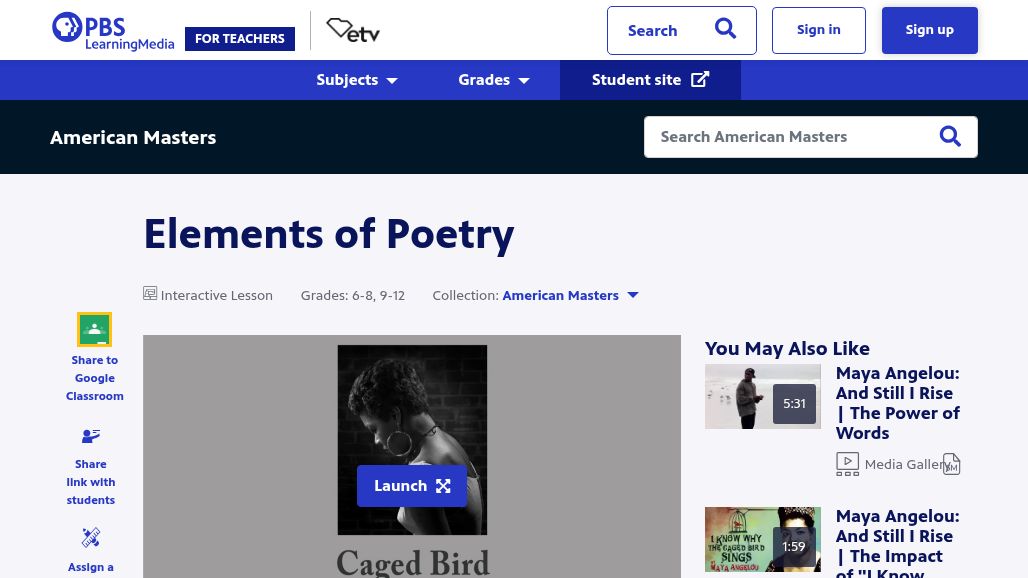
Task: Submit American Masters search with magnifier icon
Action: pos(950,137)
